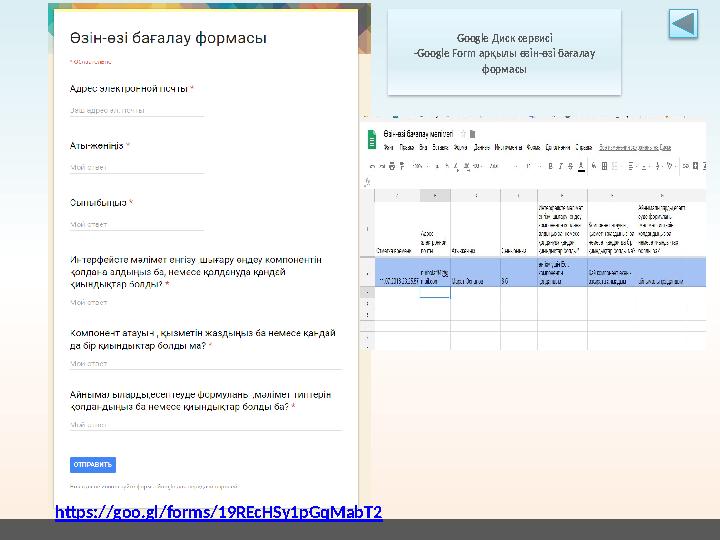Click the Merge cells icon in Sheets
Viewport: 720px width, 540px height.
(615, 166)
